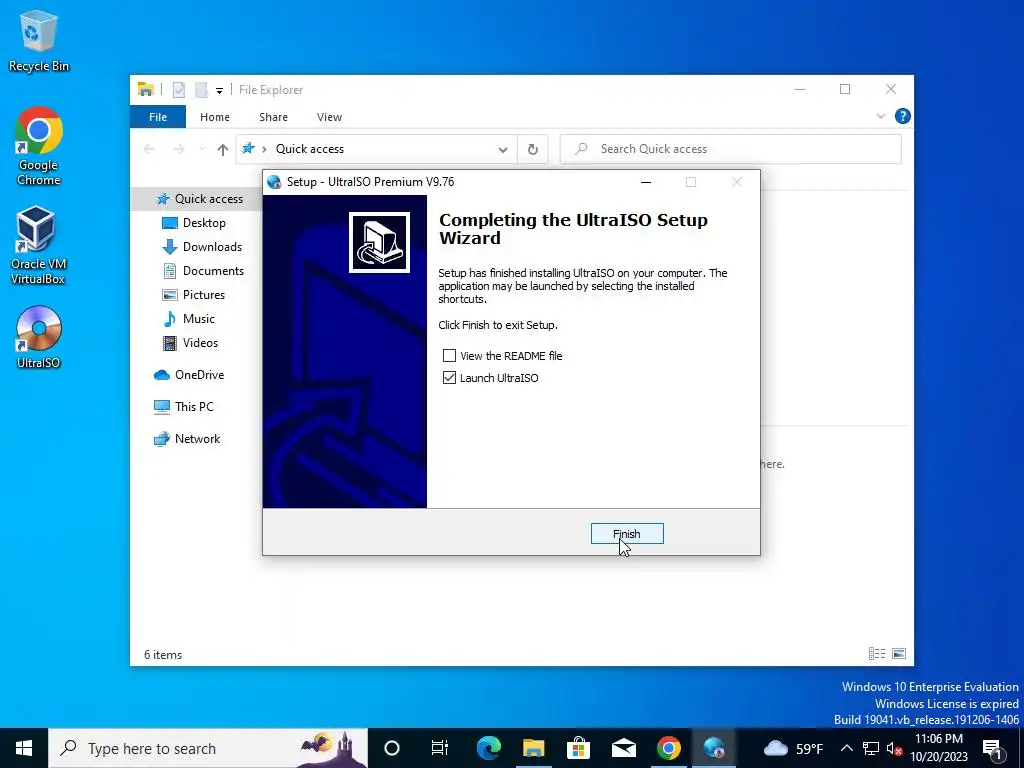Open the network icon in system tray
1024x768 pixels.
[x=871, y=748]
